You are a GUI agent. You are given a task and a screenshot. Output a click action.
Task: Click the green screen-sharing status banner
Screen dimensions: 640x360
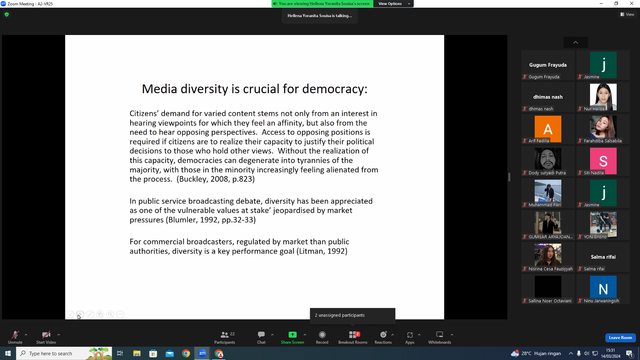coord(322,4)
